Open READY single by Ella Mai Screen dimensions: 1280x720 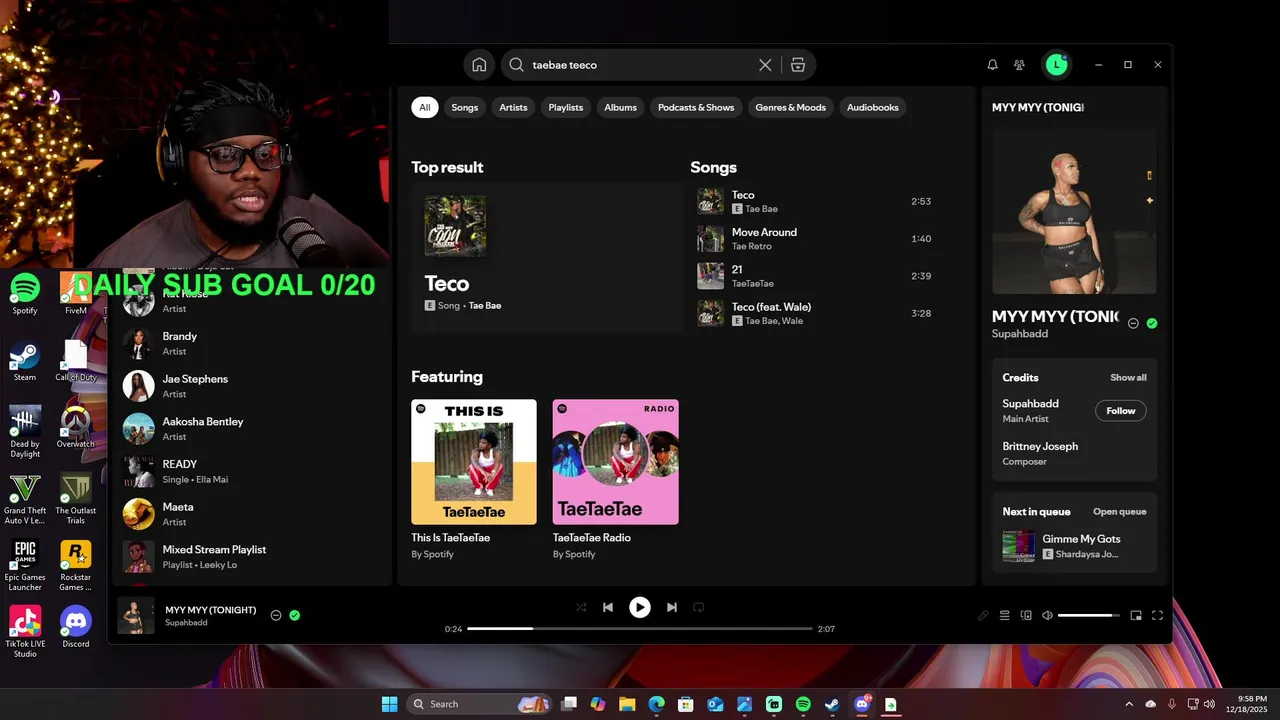tap(250, 471)
